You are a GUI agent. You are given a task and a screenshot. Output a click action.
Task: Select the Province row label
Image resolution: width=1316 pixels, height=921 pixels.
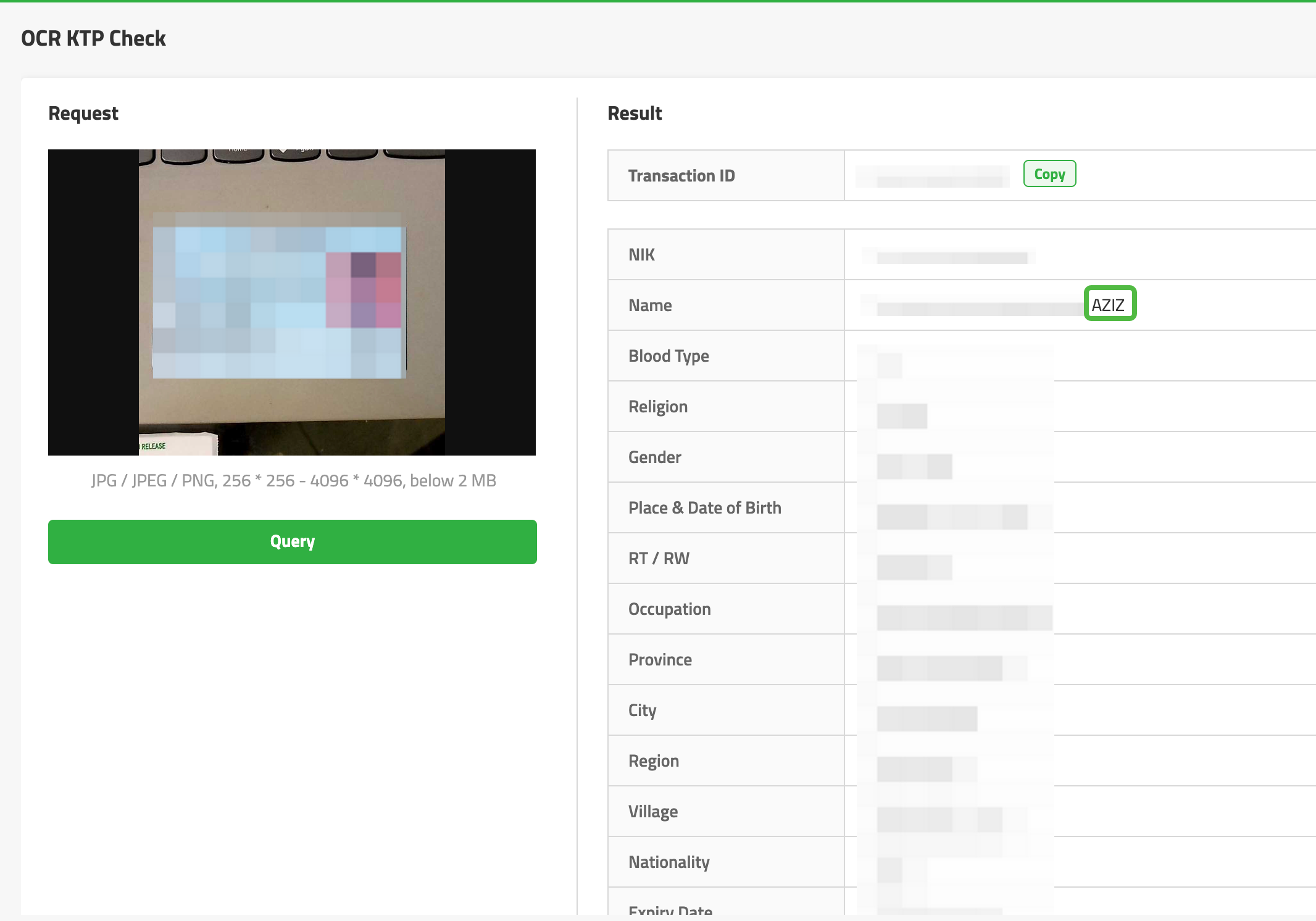[x=660, y=660]
